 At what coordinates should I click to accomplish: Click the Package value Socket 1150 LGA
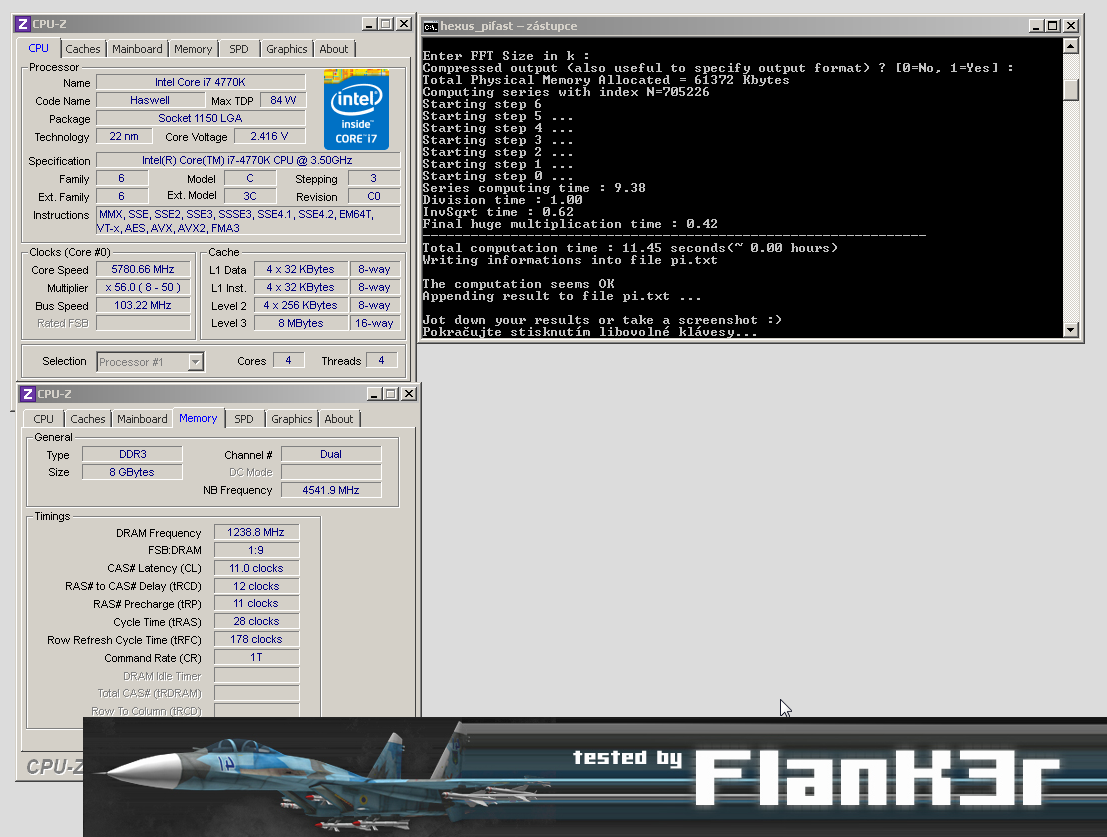(201, 118)
